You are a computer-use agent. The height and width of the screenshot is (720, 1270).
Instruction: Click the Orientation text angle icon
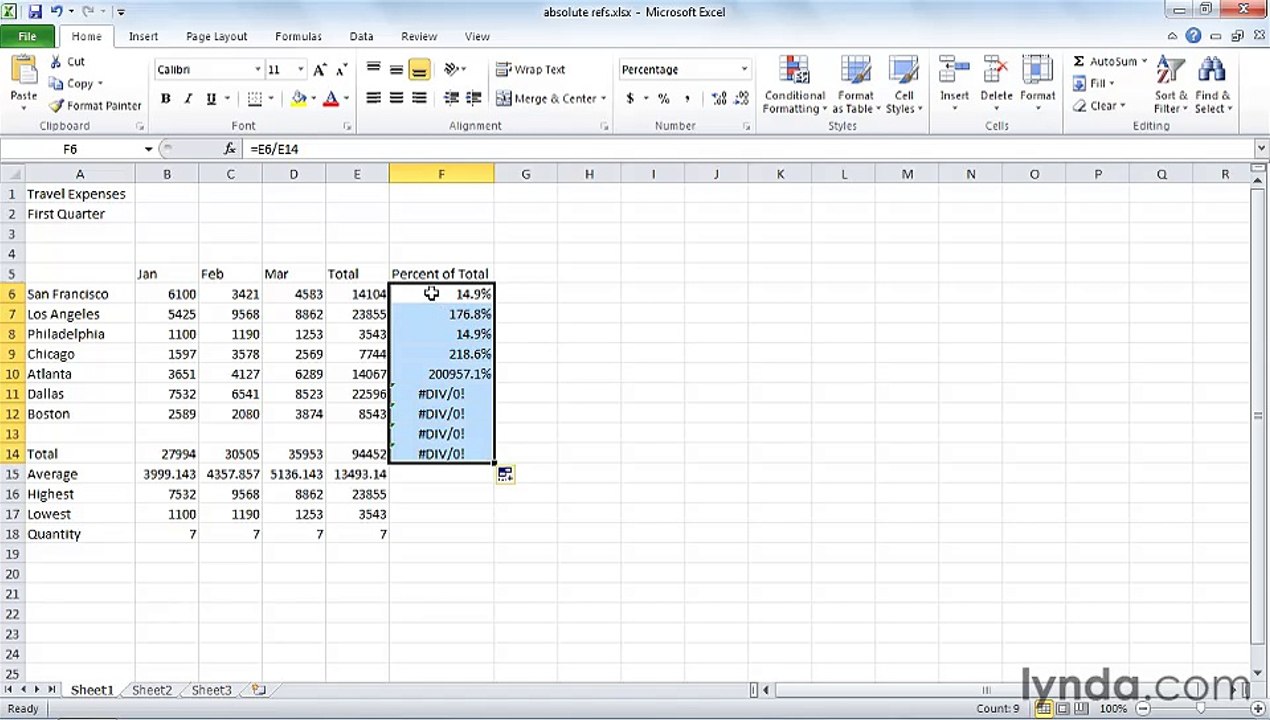click(451, 70)
